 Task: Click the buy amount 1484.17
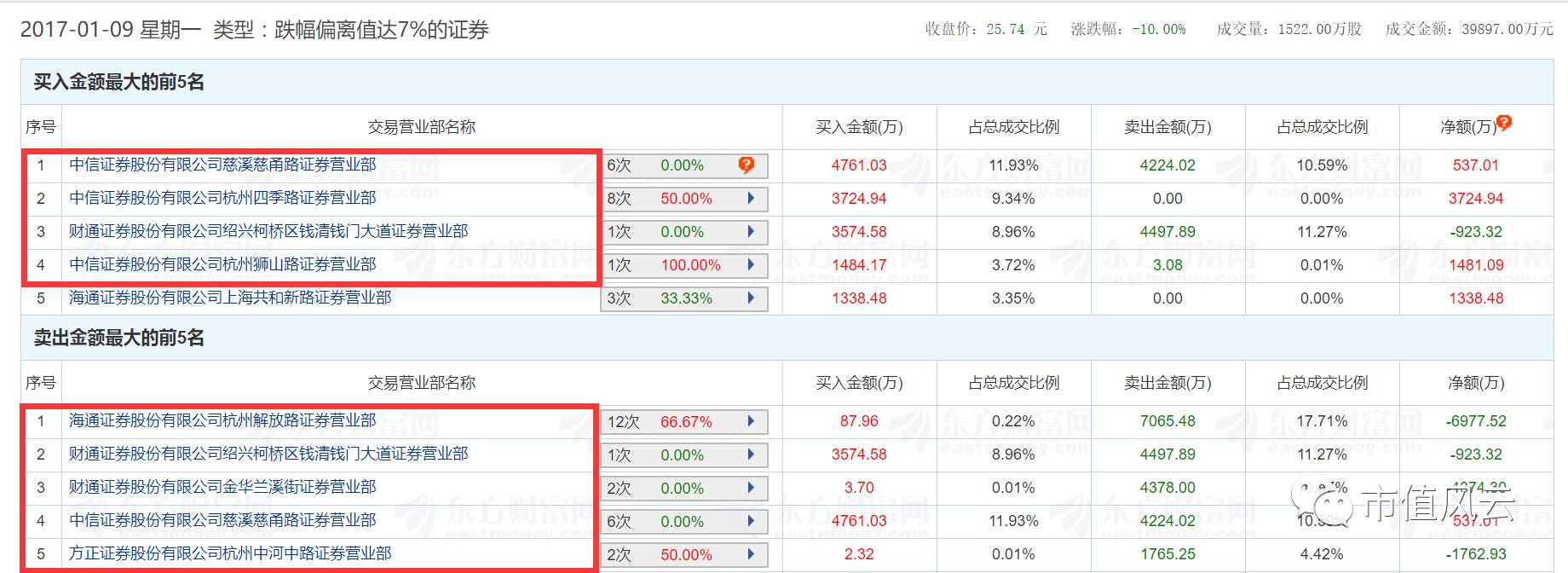(x=859, y=265)
